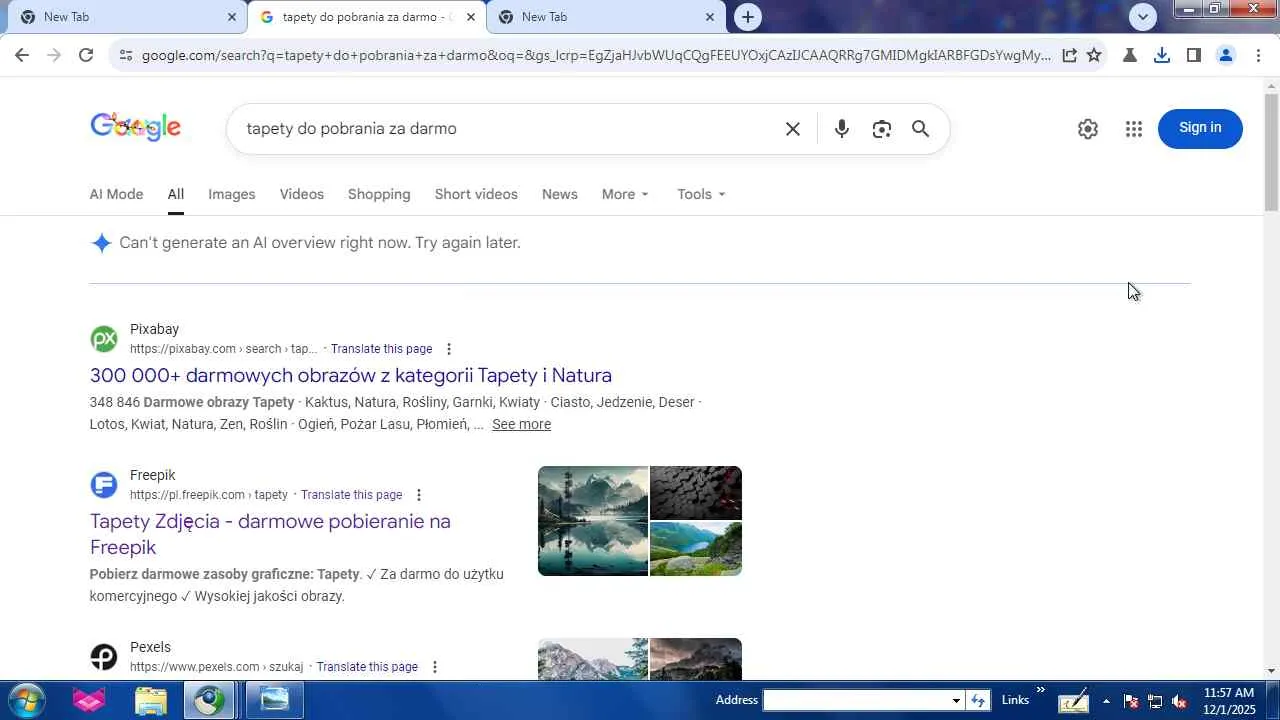The image size is (1280, 720).
Task: Show Videos results
Action: [302, 194]
